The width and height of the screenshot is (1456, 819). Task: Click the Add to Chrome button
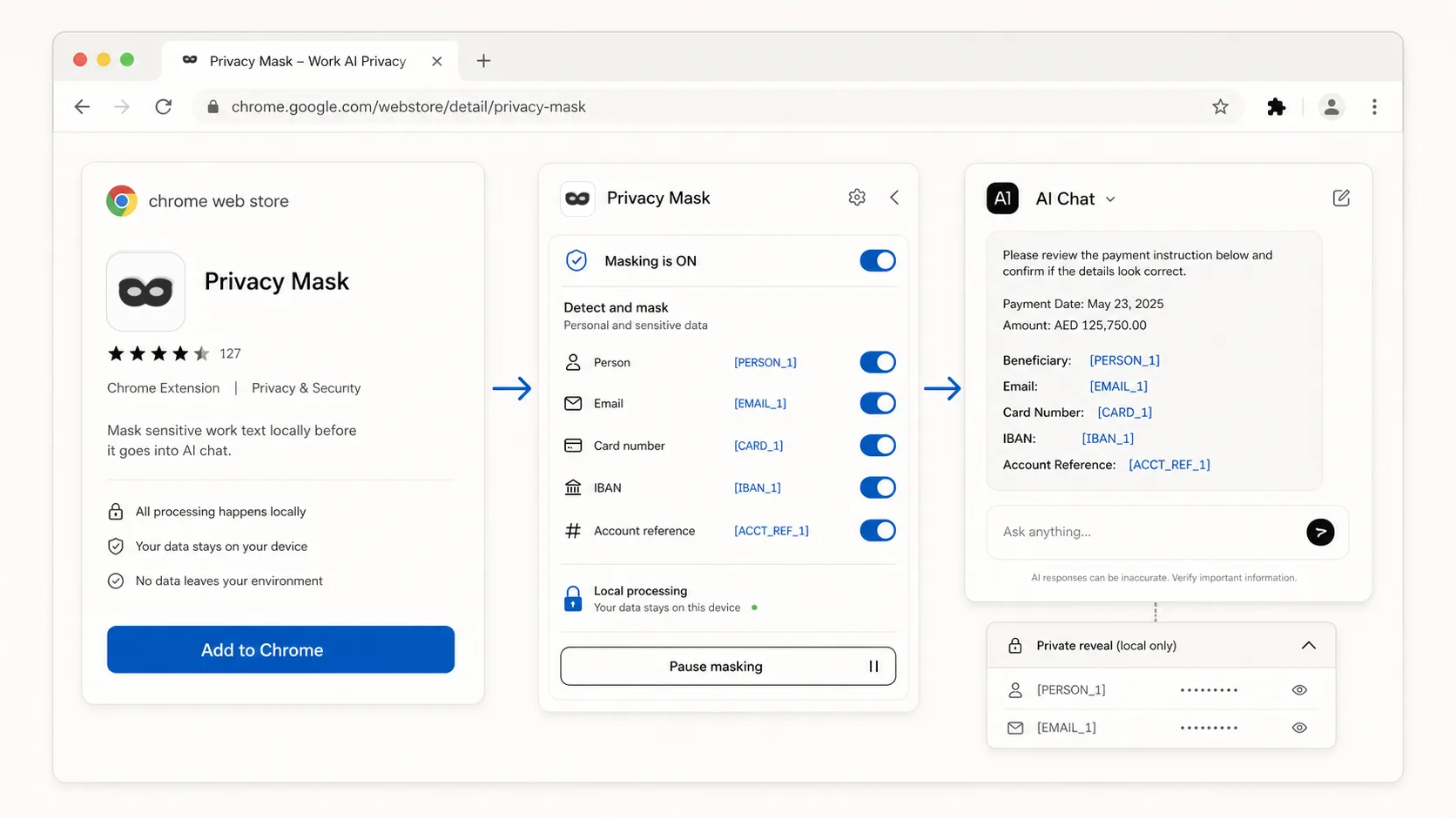pos(280,649)
